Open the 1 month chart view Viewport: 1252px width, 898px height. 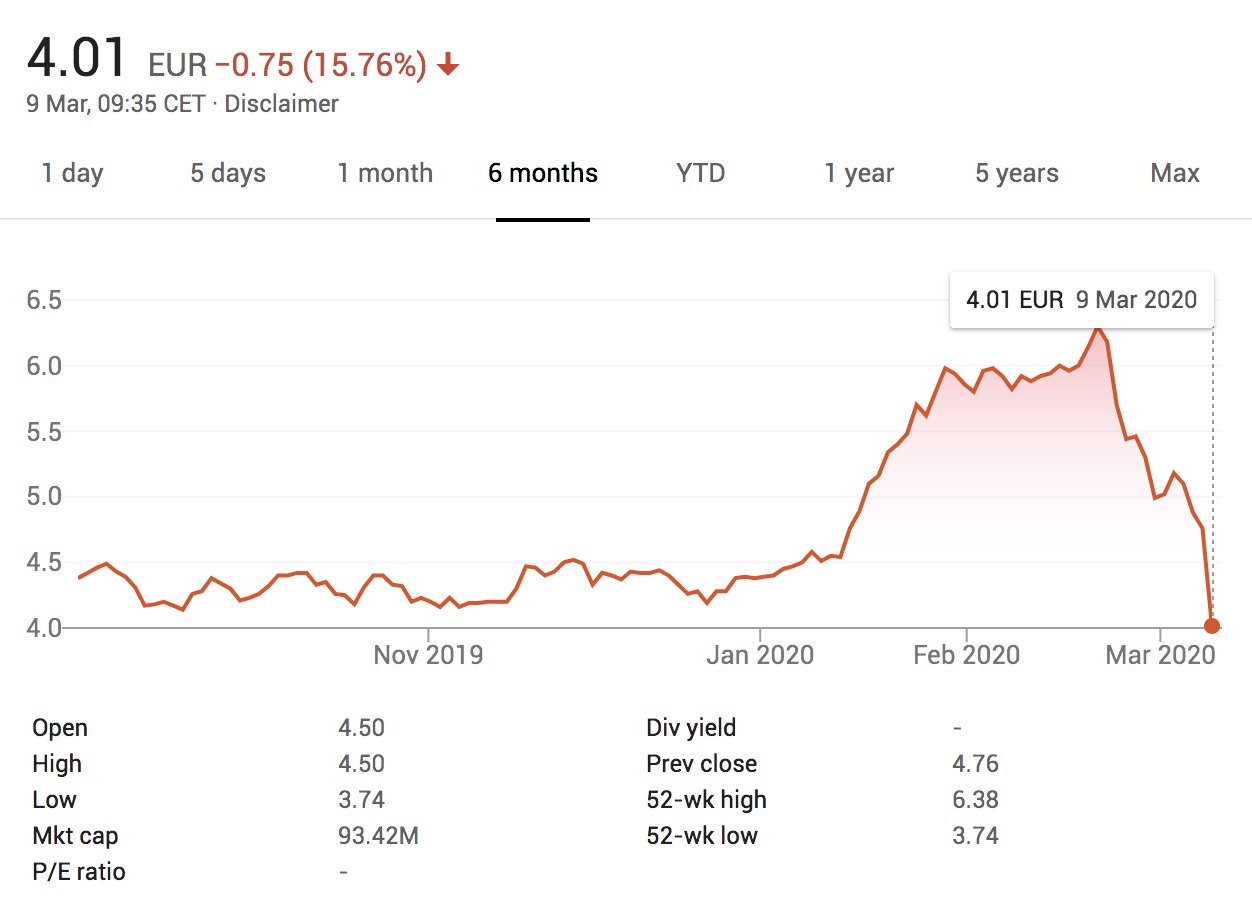(x=385, y=173)
